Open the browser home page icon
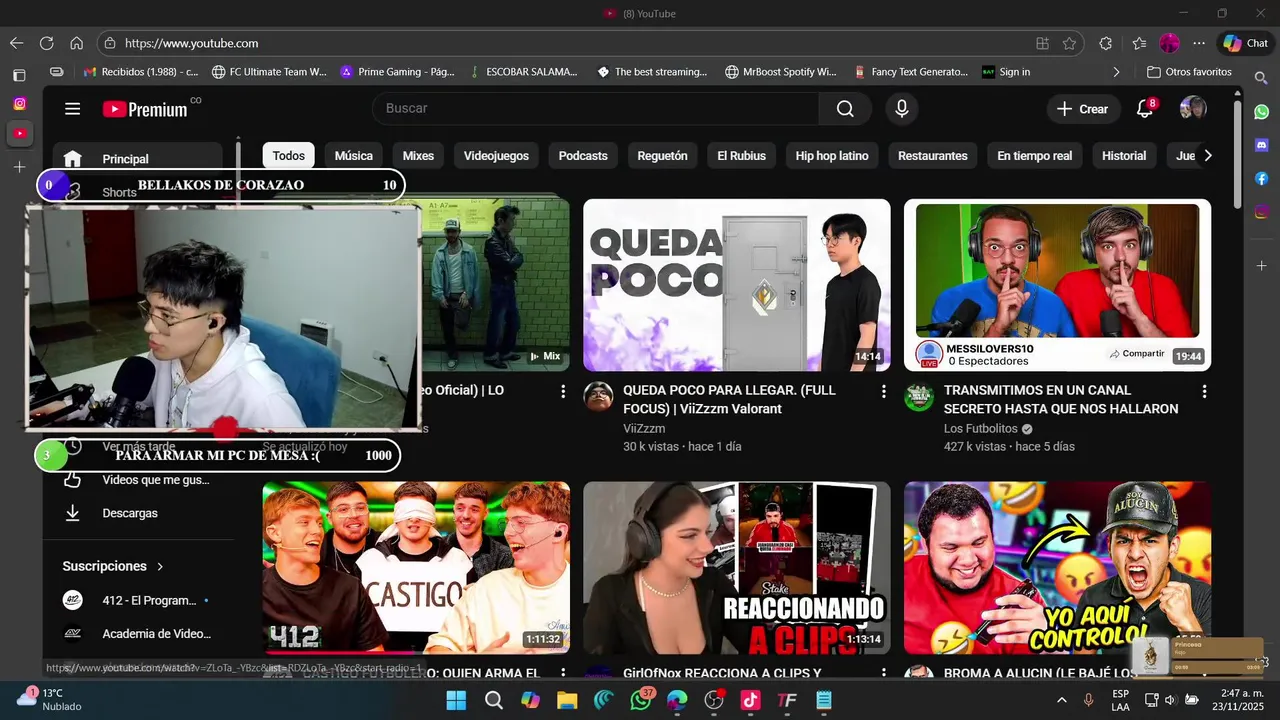 76,43
